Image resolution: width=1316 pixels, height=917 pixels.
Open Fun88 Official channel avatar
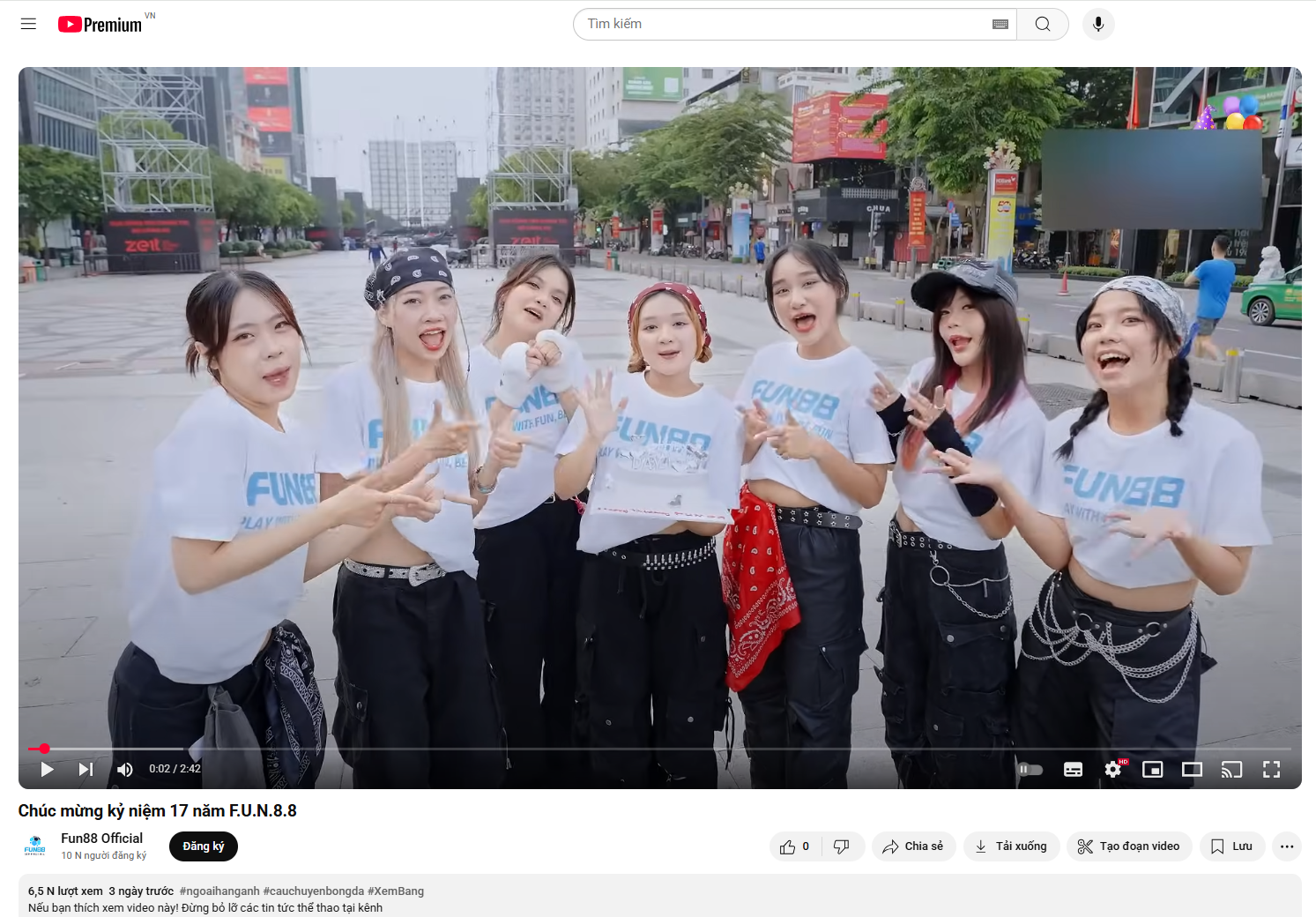pos(35,846)
